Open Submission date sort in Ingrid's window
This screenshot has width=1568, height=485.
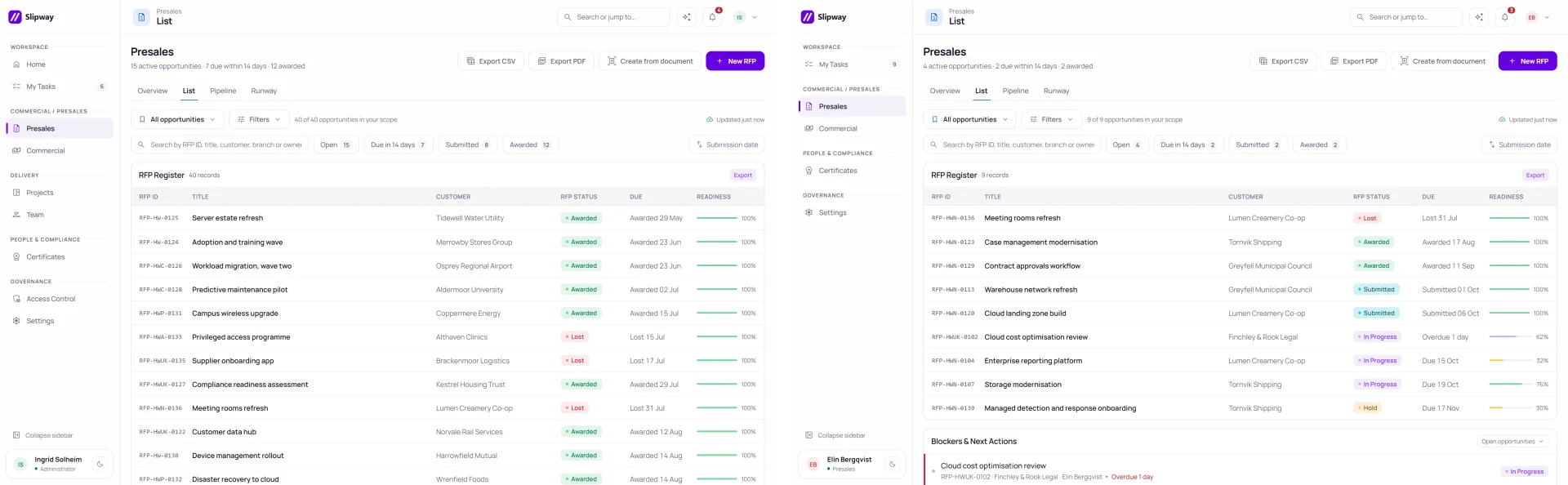click(726, 145)
